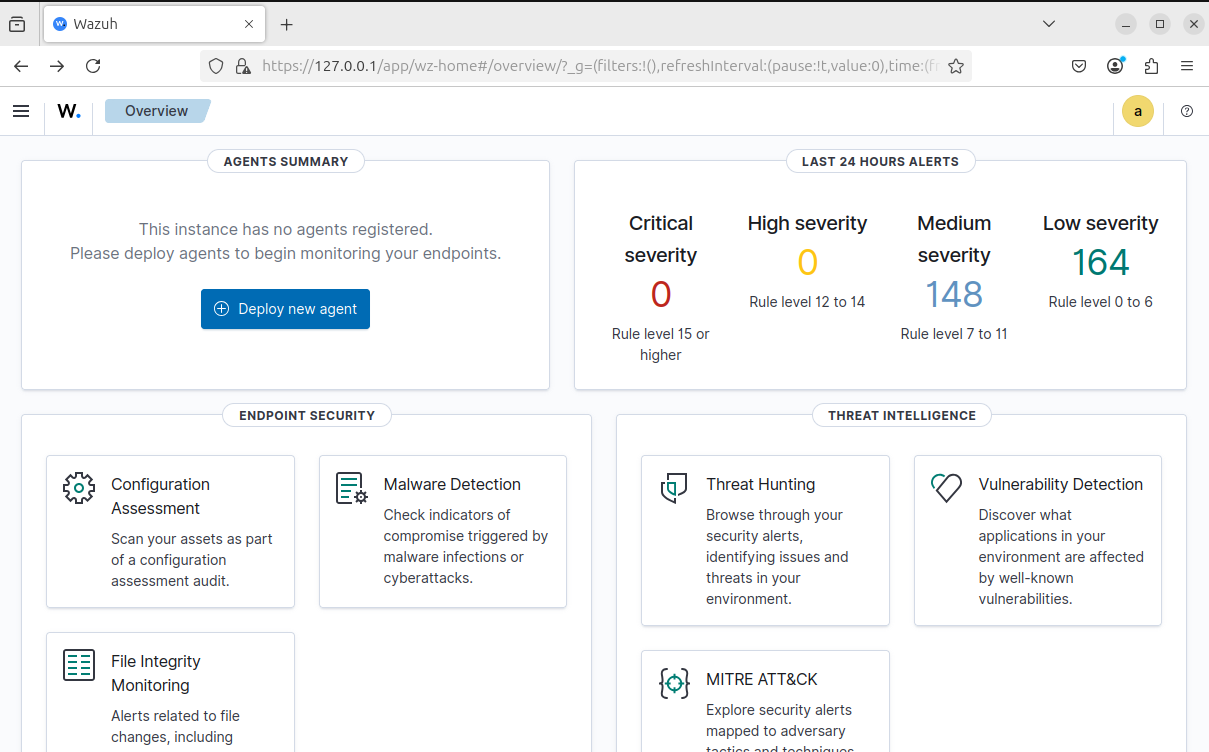Click the Wazuh W. logo
1209x752 pixels.
tap(69, 111)
